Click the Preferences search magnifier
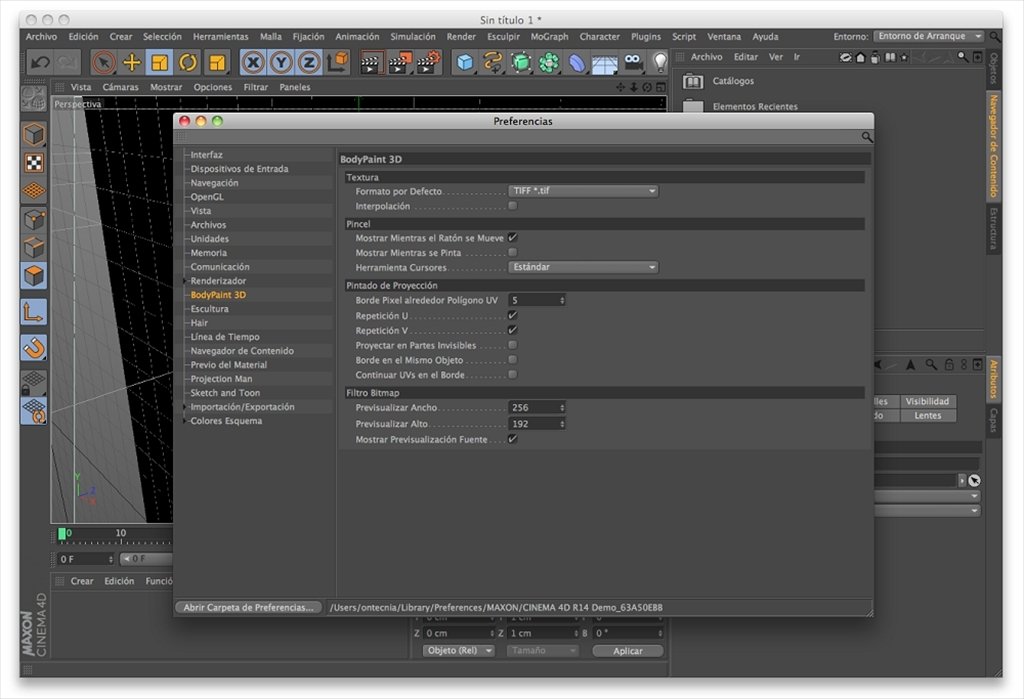 pos(866,137)
